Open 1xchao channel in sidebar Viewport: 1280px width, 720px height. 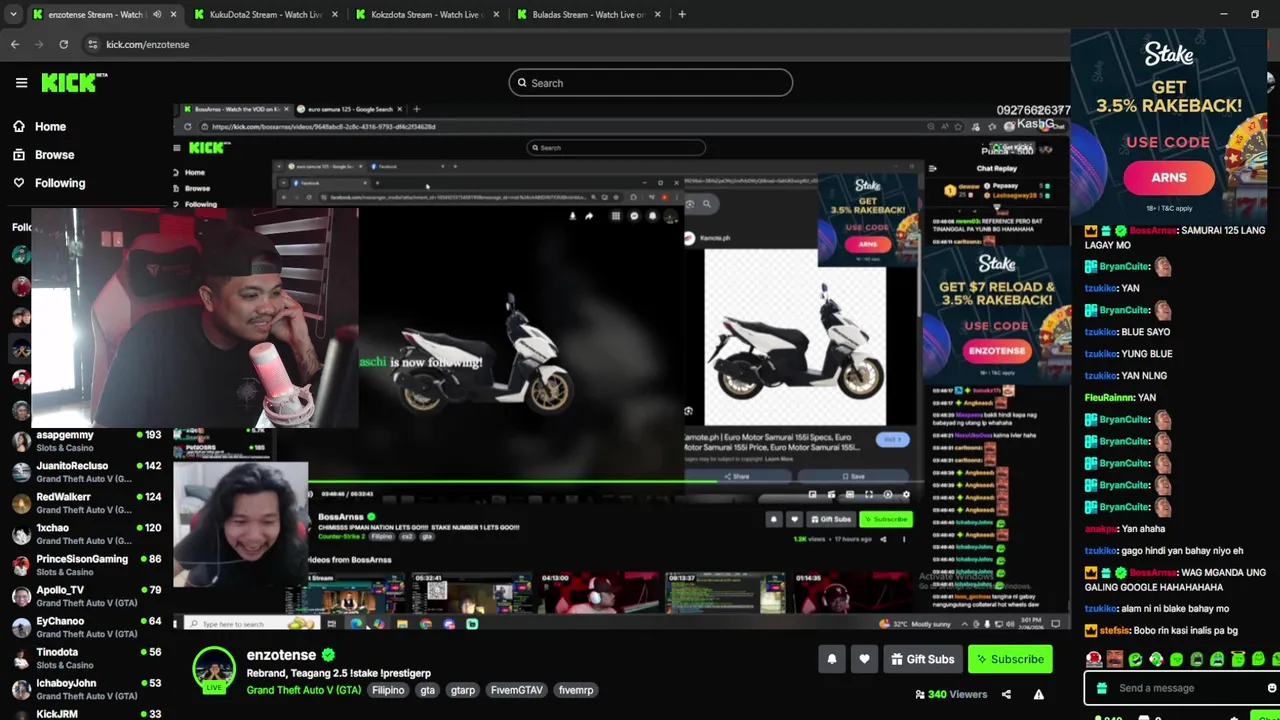86,534
